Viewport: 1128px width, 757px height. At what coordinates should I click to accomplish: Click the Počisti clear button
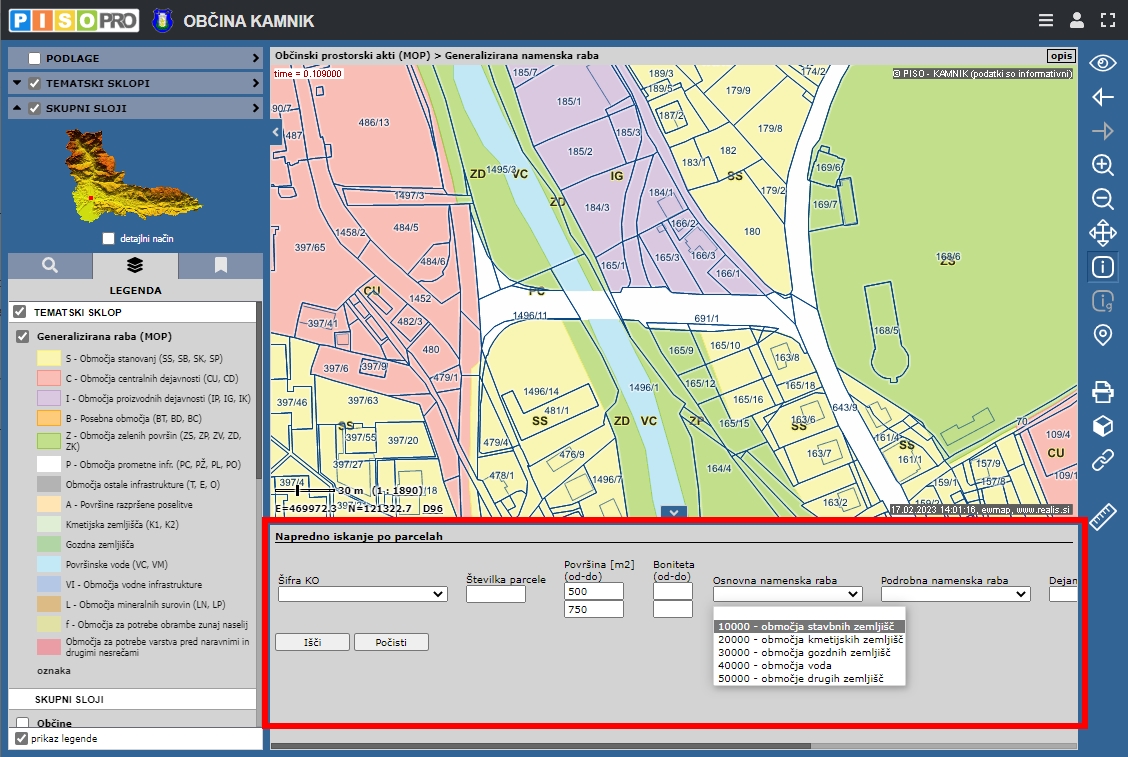(391, 642)
